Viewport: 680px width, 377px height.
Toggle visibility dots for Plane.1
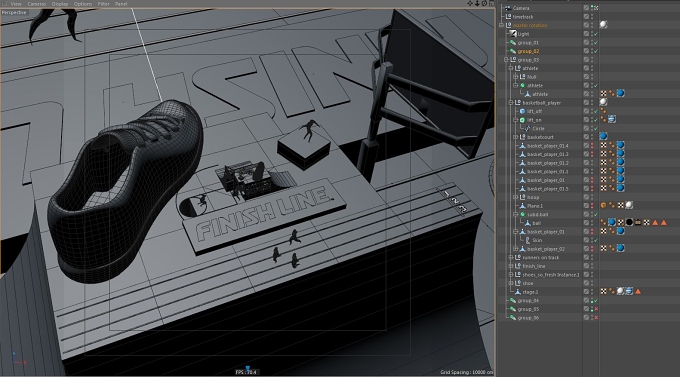[x=592, y=206]
